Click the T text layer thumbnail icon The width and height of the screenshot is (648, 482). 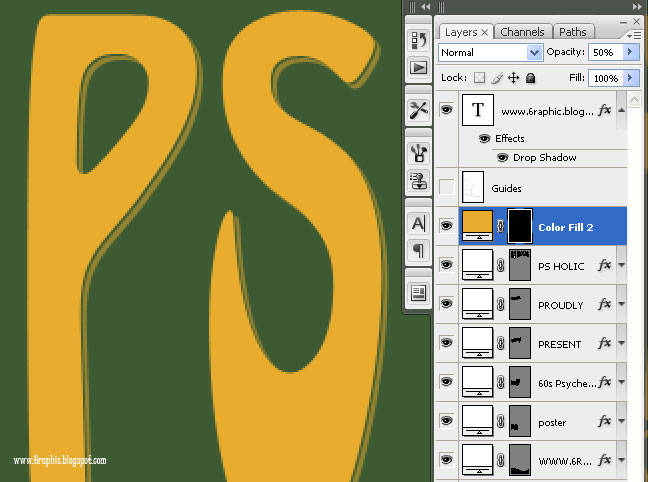(478, 110)
